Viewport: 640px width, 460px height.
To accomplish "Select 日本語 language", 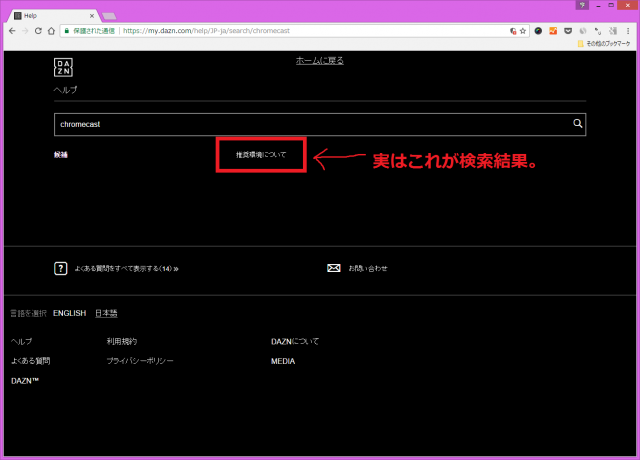I will [106, 313].
